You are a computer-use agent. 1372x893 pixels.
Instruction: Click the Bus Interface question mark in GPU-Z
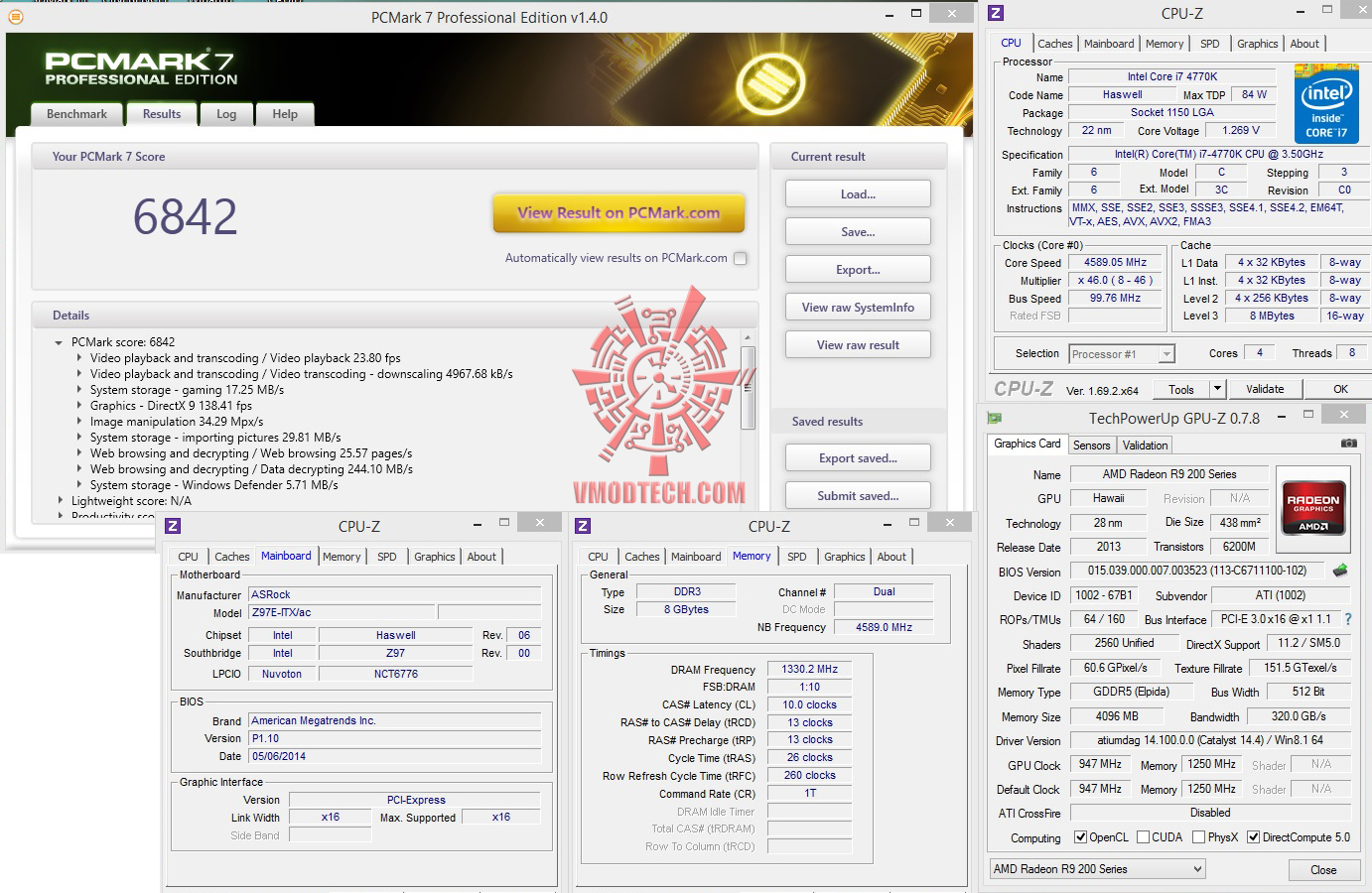1347,619
